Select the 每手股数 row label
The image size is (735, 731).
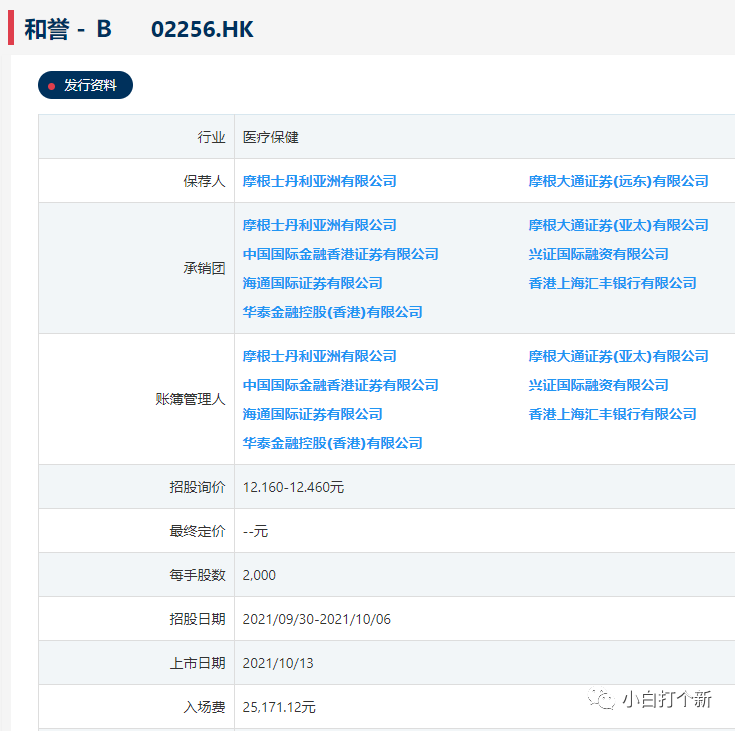click(x=197, y=575)
